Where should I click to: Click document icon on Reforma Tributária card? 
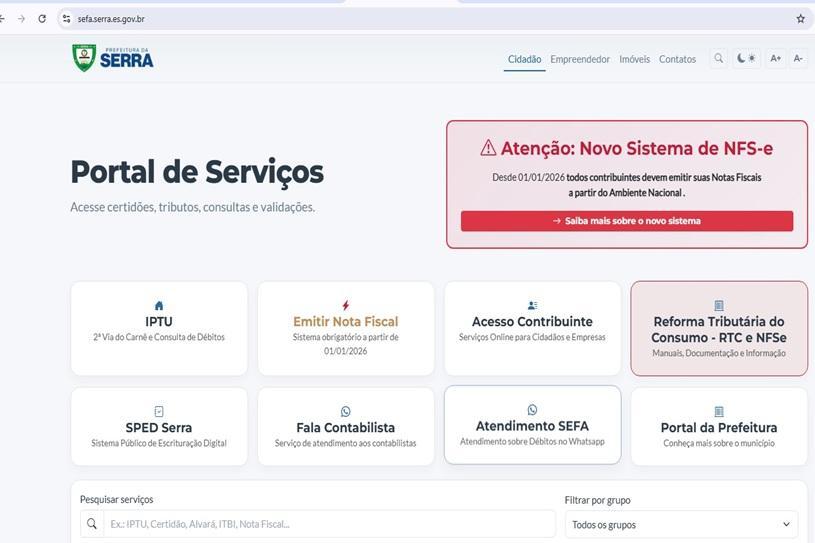(x=719, y=305)
